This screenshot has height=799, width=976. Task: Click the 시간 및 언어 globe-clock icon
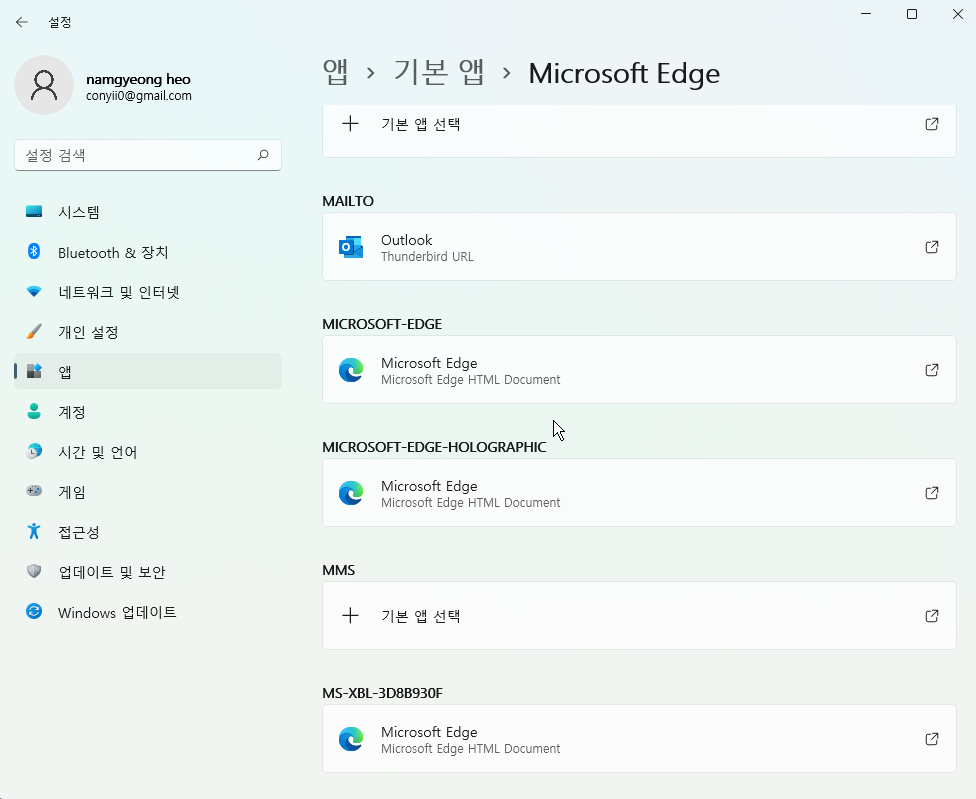tap(34, 451)
